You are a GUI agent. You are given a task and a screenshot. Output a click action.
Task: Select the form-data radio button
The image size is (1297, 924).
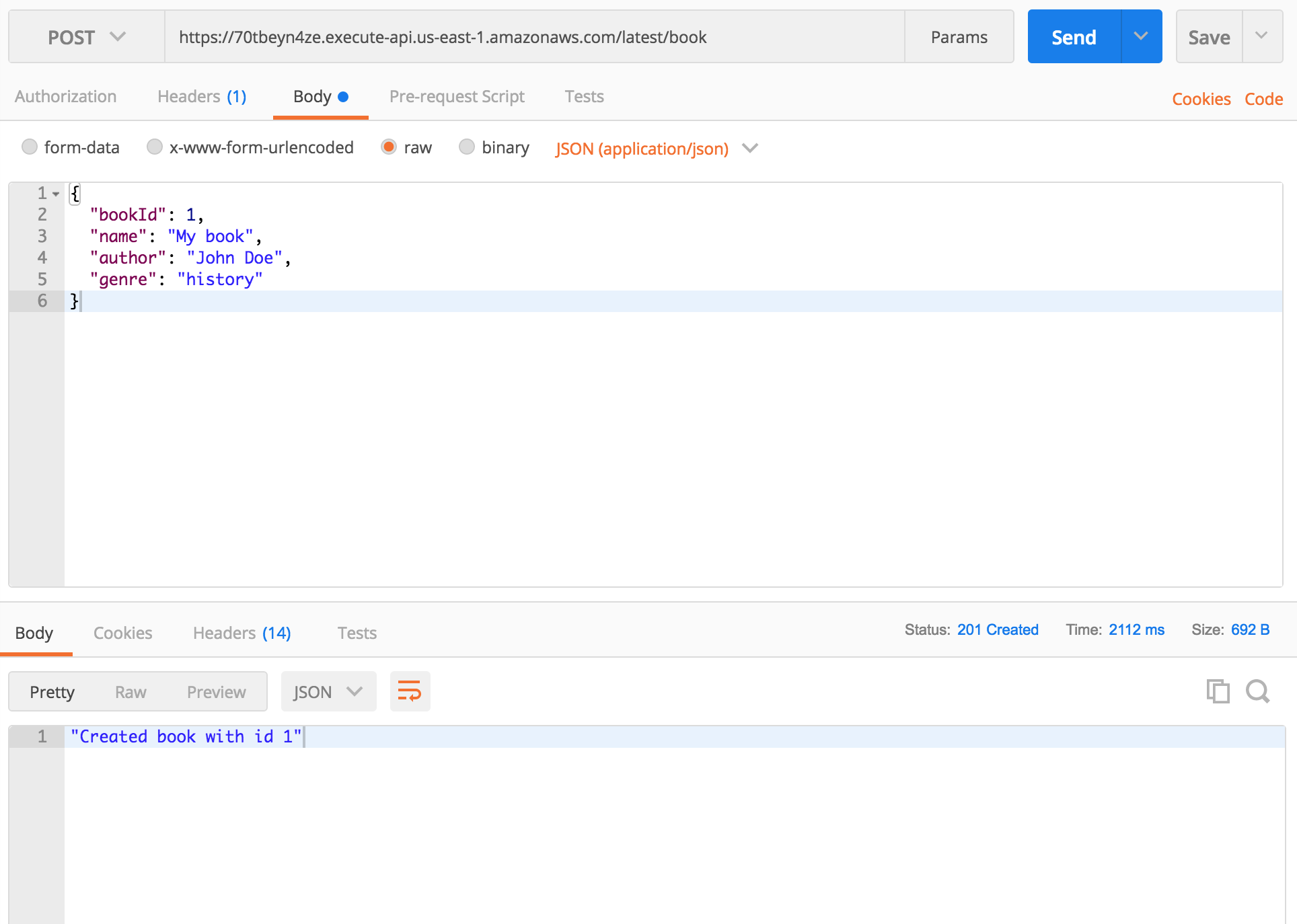29,147
